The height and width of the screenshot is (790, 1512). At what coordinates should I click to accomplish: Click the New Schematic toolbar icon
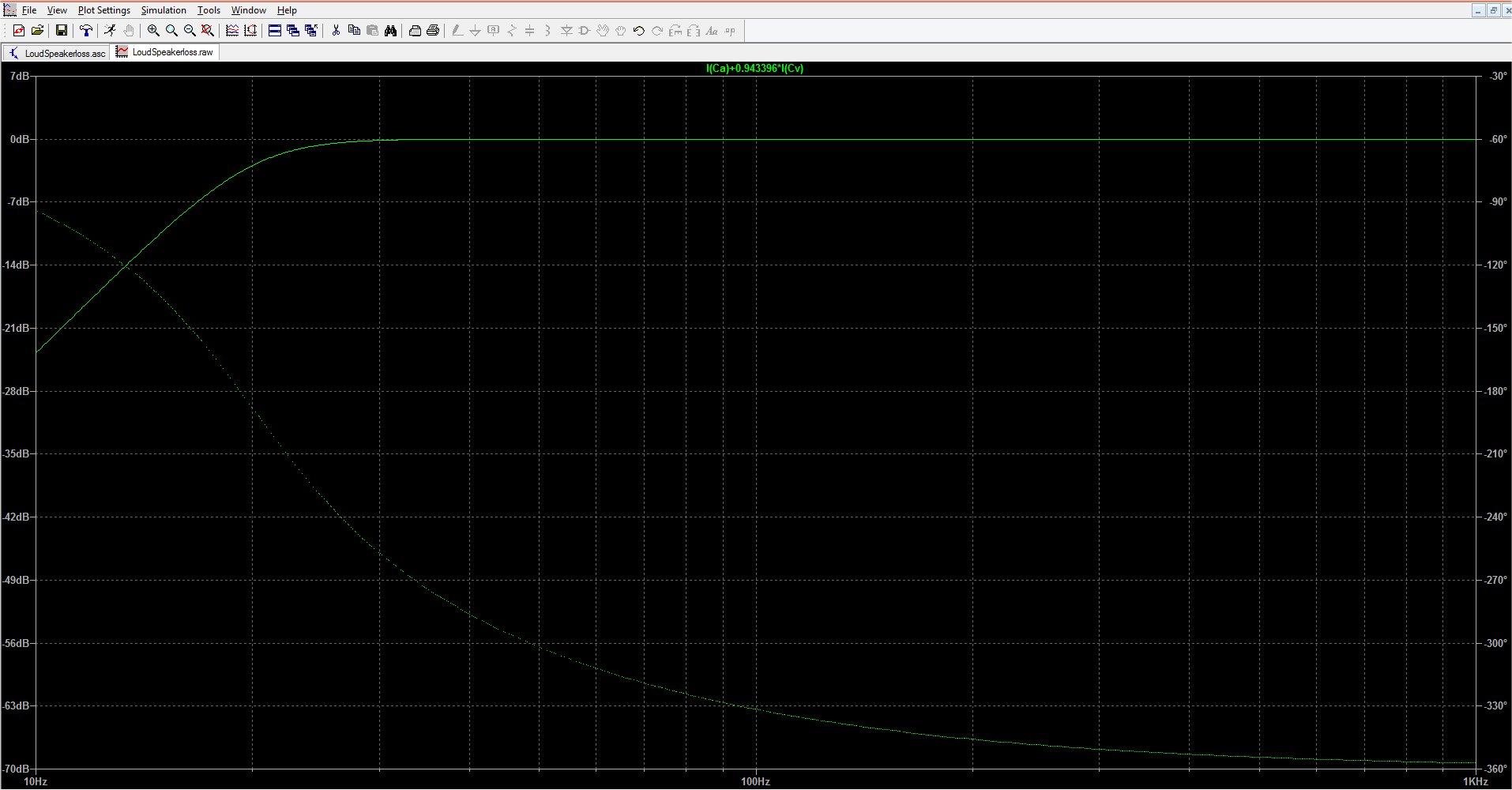pos(19,31)
